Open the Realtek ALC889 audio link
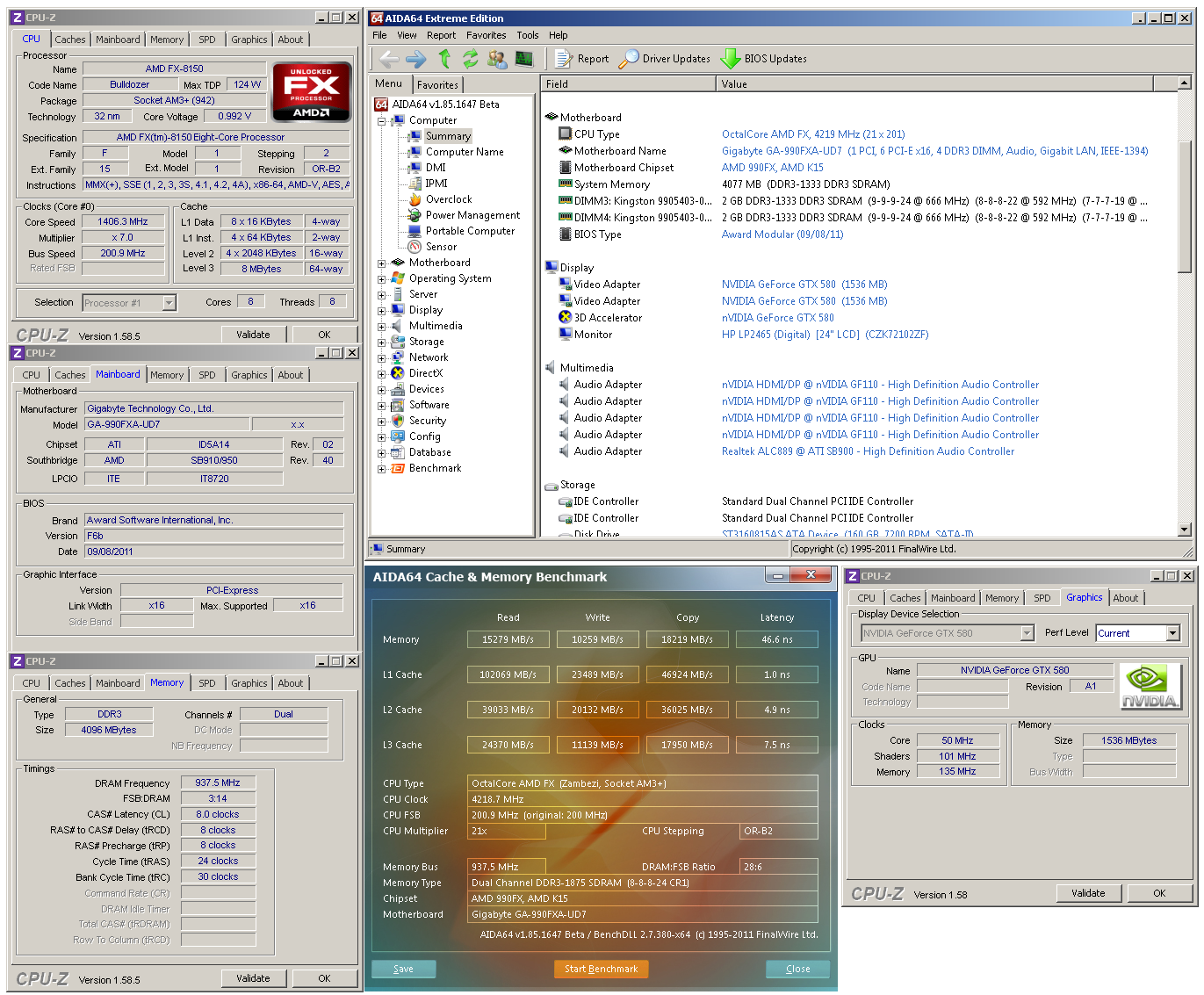The image size is (1204, 995). 868,451
